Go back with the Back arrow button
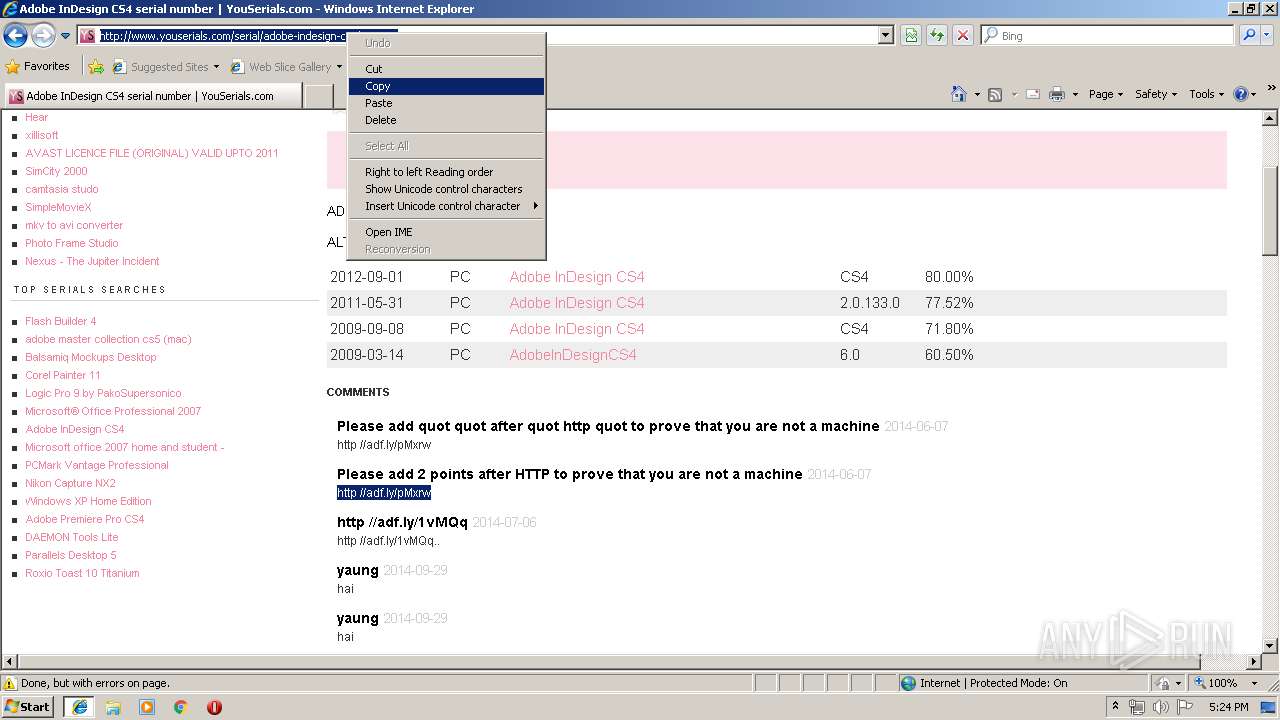 point(15,36)
